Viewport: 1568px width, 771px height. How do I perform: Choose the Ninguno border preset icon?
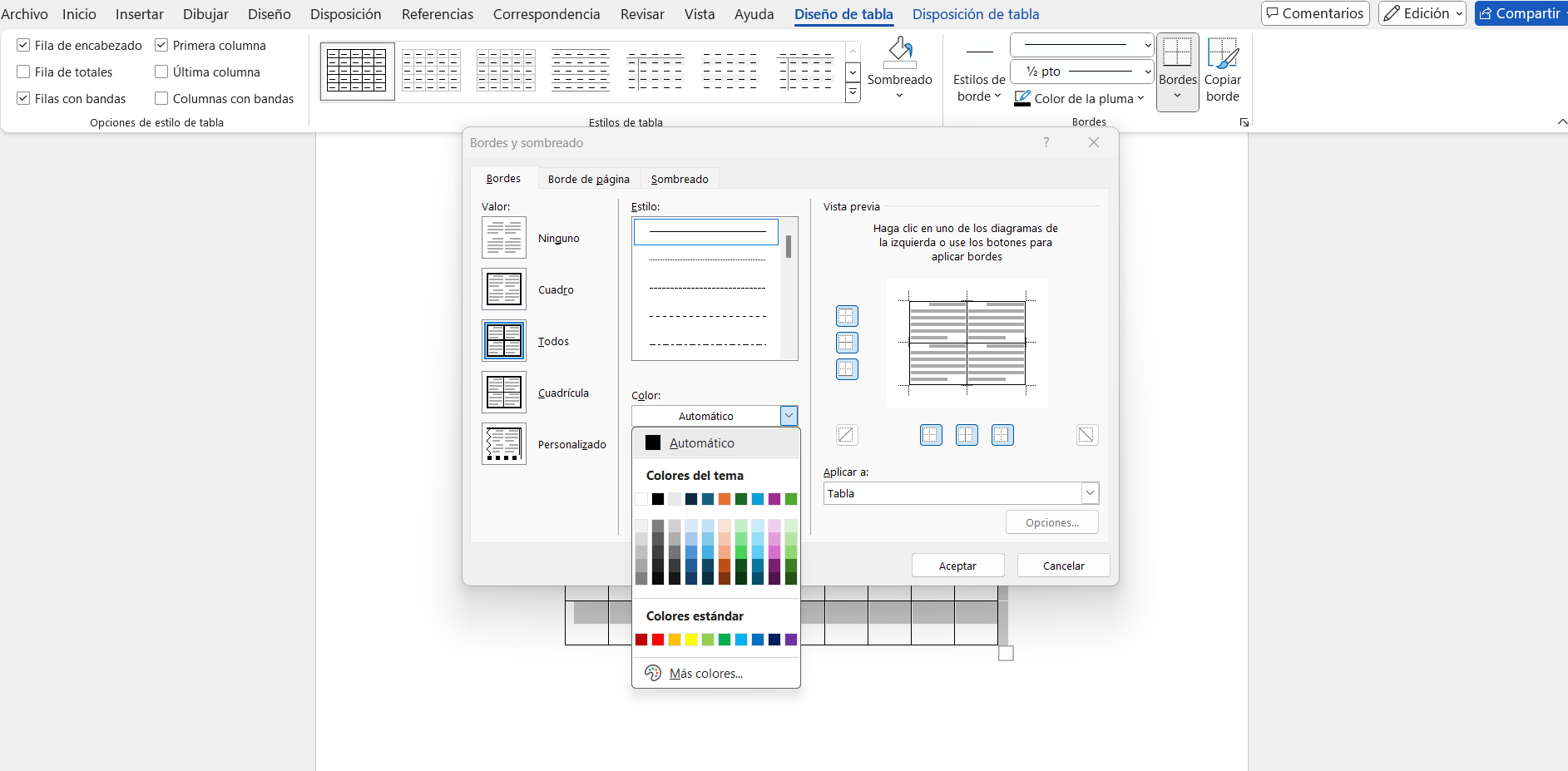click(503, 238)
